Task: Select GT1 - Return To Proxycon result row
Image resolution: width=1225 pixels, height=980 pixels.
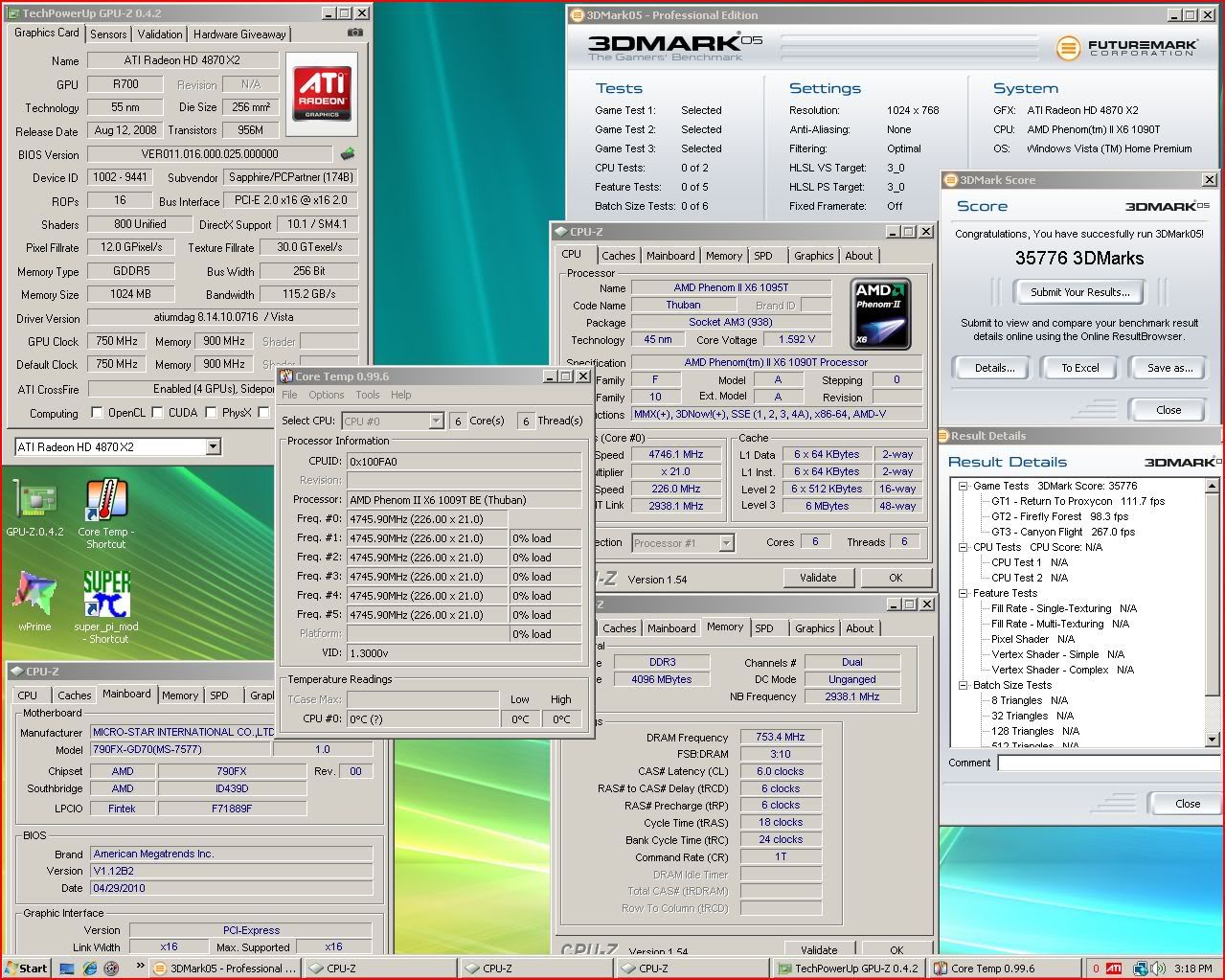Action: pyautogui.click(x=1078, y=501)
